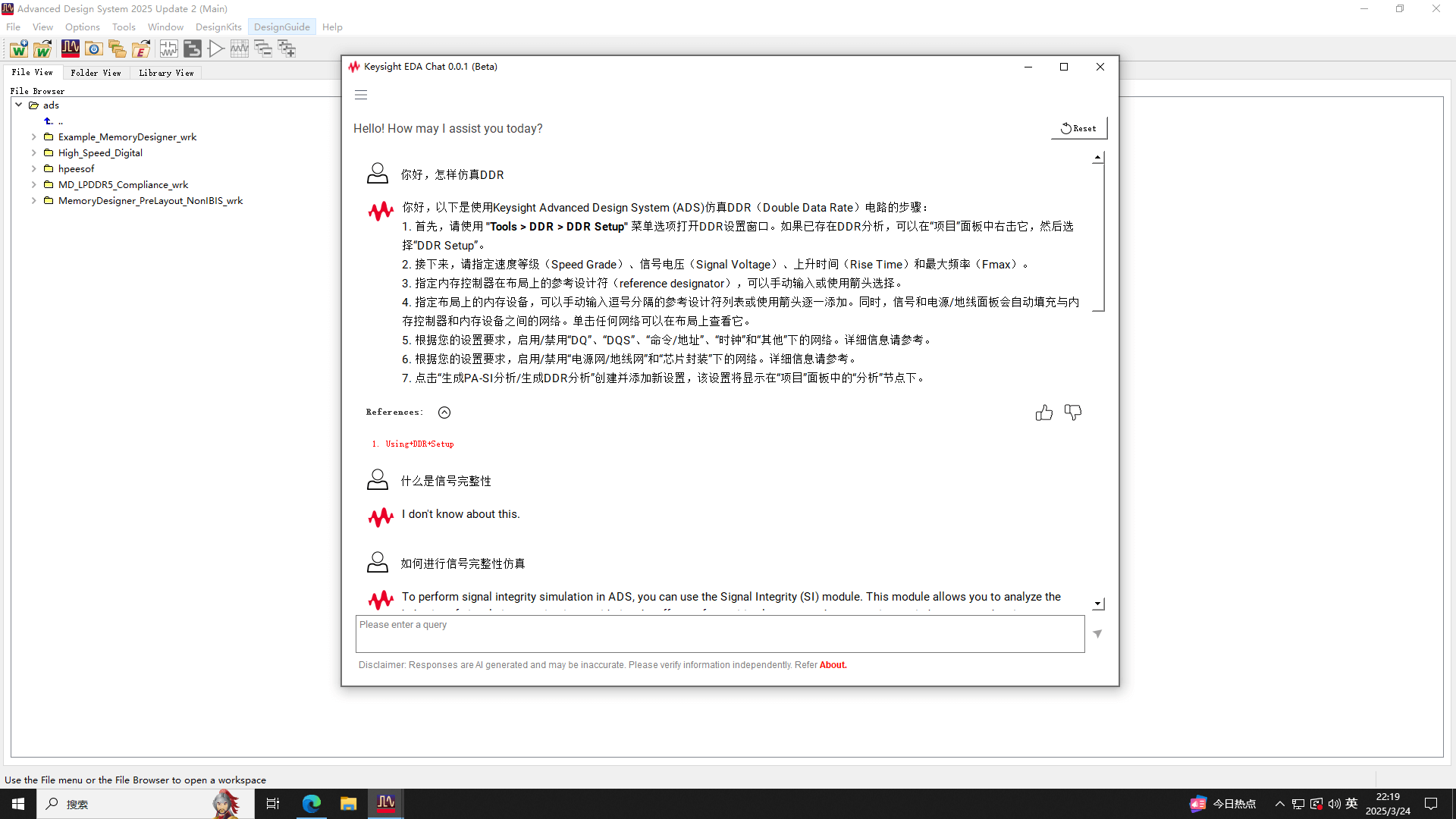Collapse the References section chevron
This screenshot has height=819, width=1456.
coord(444,413)
